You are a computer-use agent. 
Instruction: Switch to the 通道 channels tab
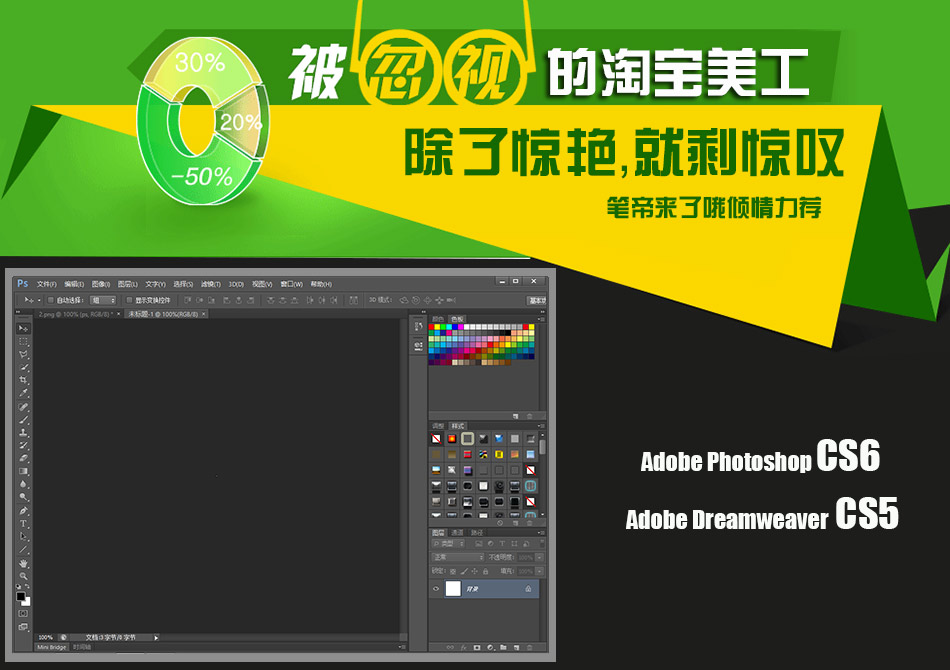point(457,532)
